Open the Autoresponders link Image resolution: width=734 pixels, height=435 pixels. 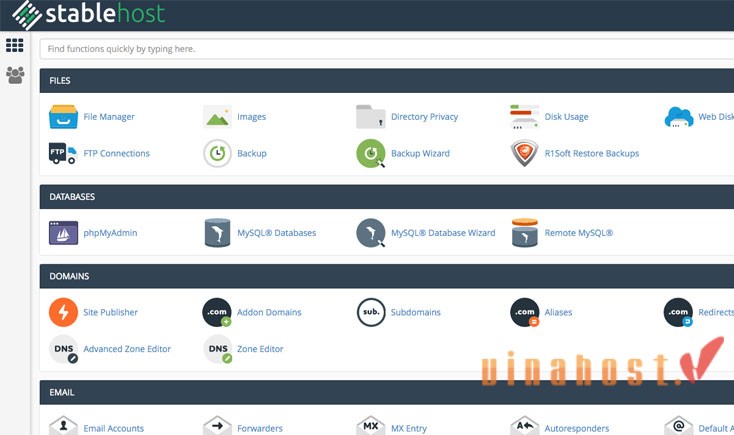pos(577,428)
